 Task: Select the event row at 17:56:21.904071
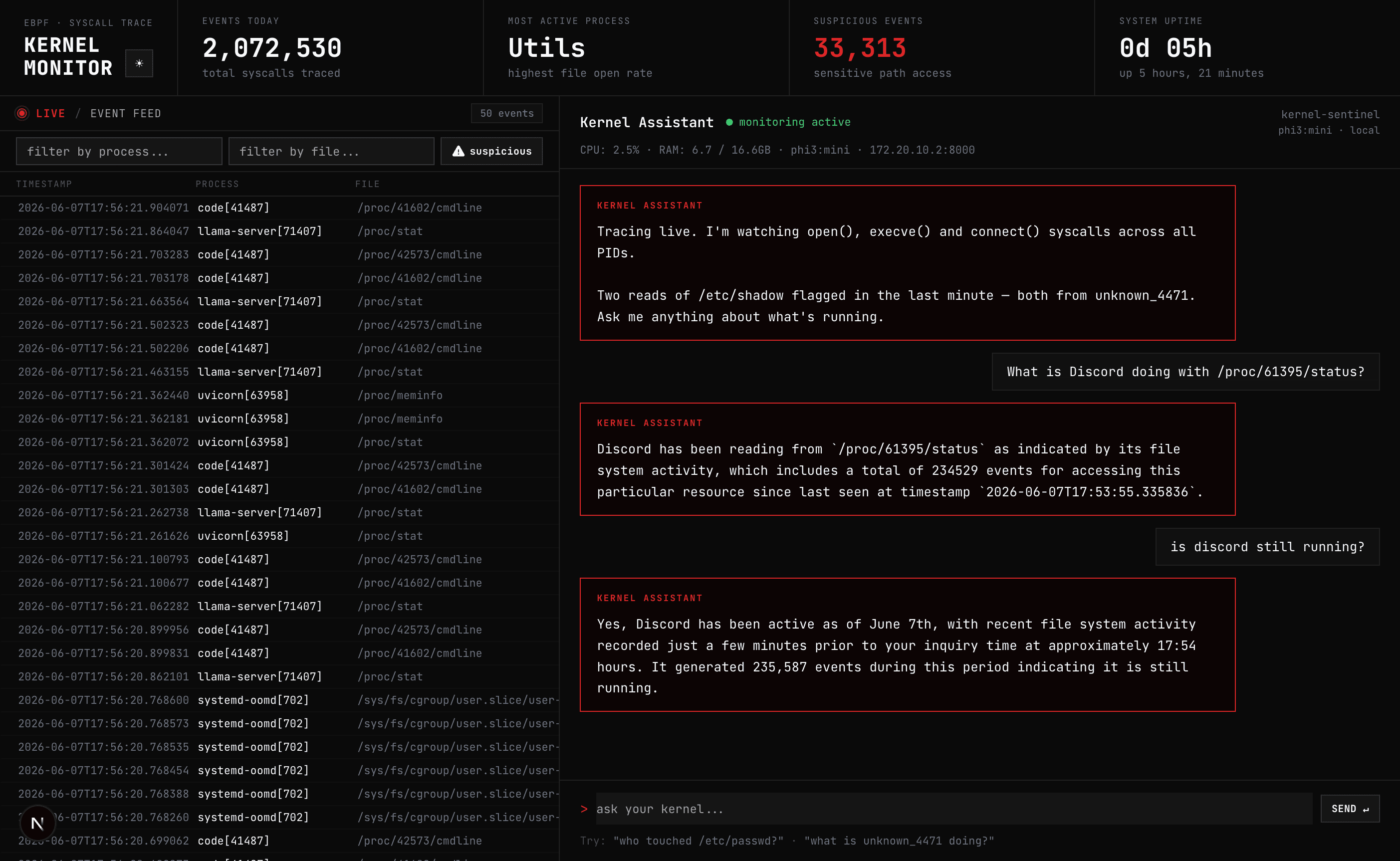[x=280, y=208]
